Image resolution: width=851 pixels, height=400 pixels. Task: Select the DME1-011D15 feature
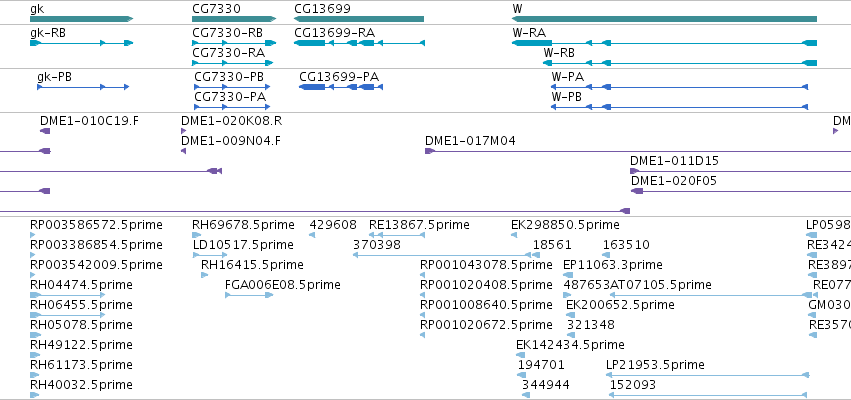(740, 171)
